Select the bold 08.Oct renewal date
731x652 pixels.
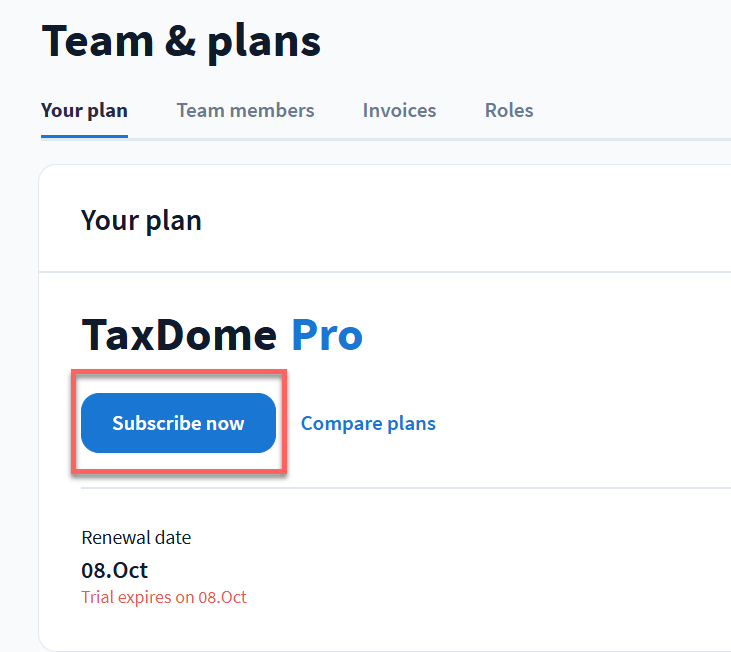(x=114, y=570)
